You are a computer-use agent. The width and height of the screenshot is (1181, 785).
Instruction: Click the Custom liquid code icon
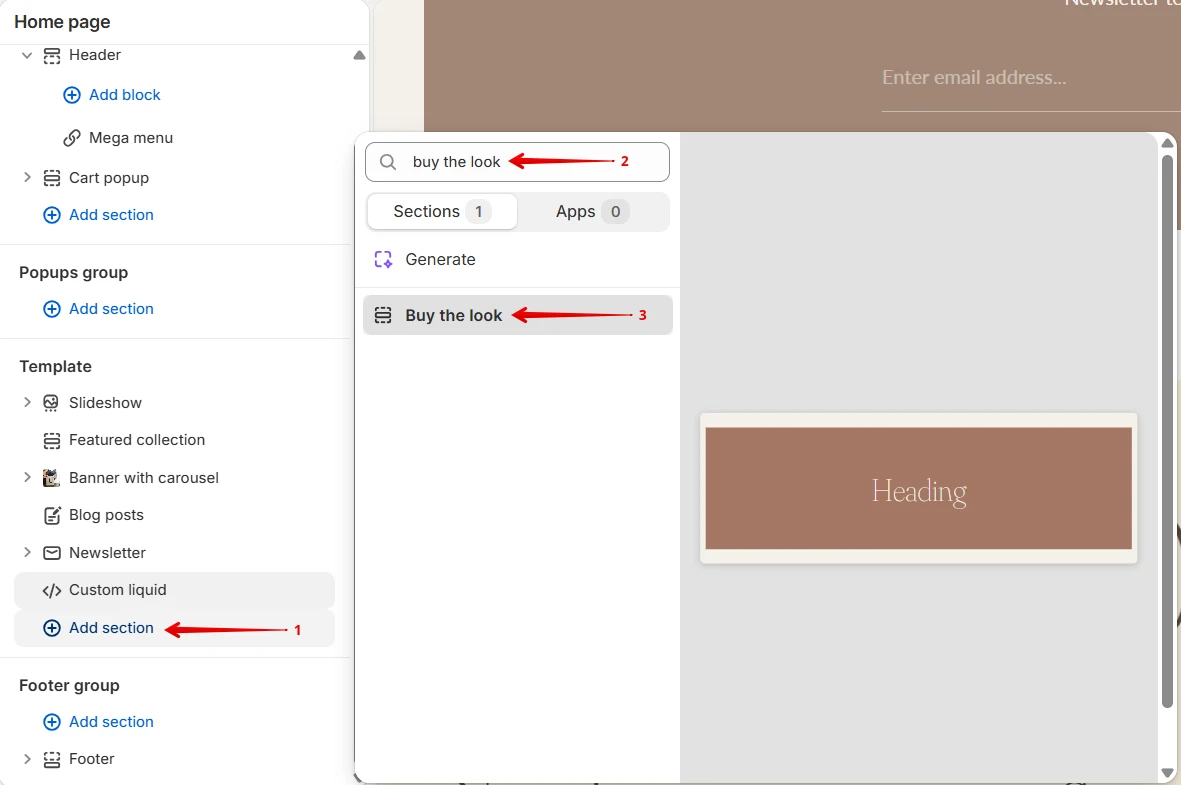51,591
